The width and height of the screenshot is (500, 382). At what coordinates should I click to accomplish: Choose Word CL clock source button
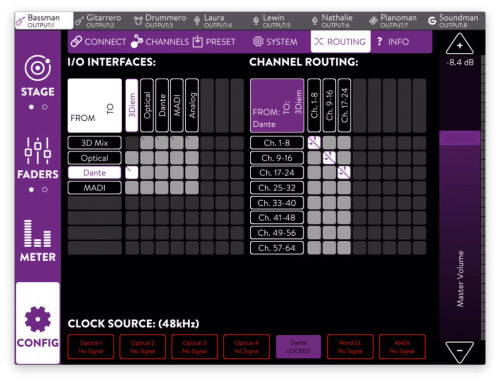tap(350, 347)
